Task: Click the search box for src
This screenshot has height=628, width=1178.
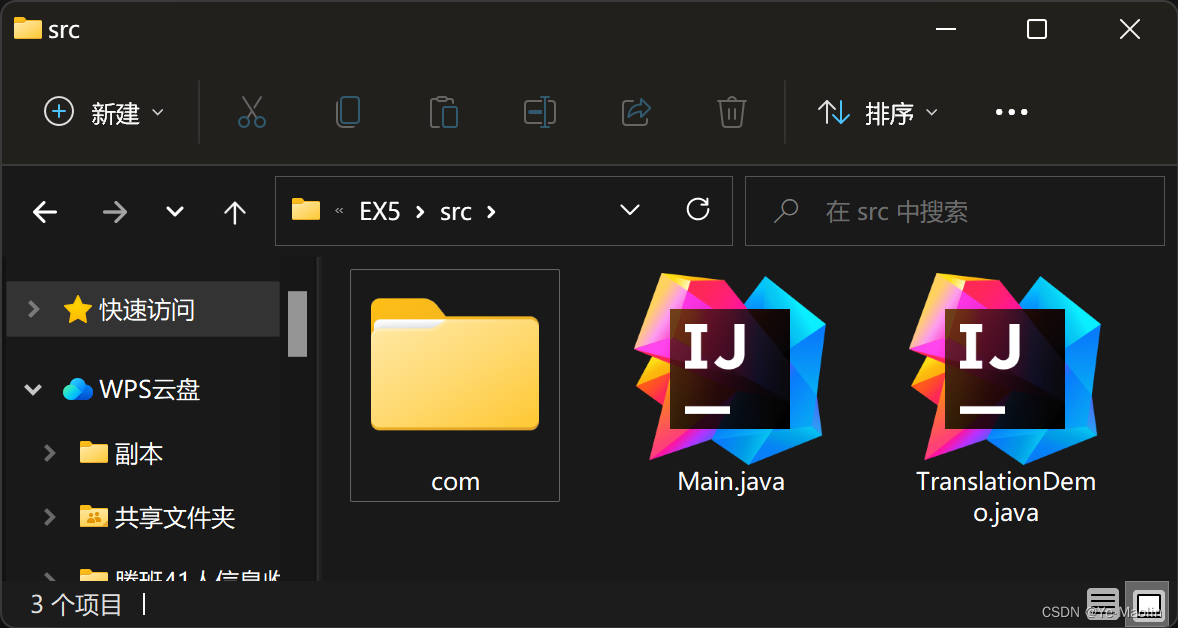Action: coord(954,211)
